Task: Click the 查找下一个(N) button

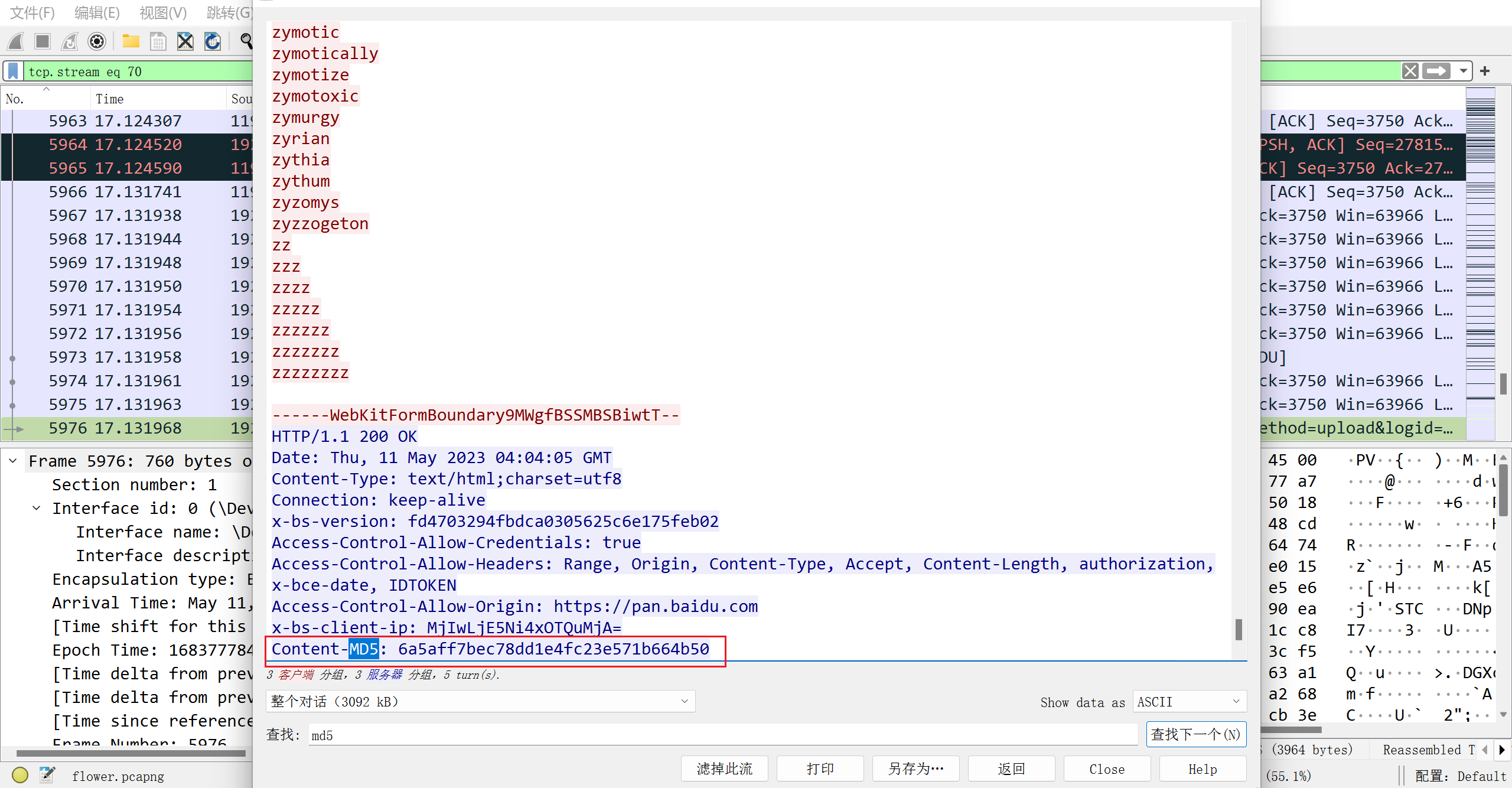Action: click(1196, 734)
